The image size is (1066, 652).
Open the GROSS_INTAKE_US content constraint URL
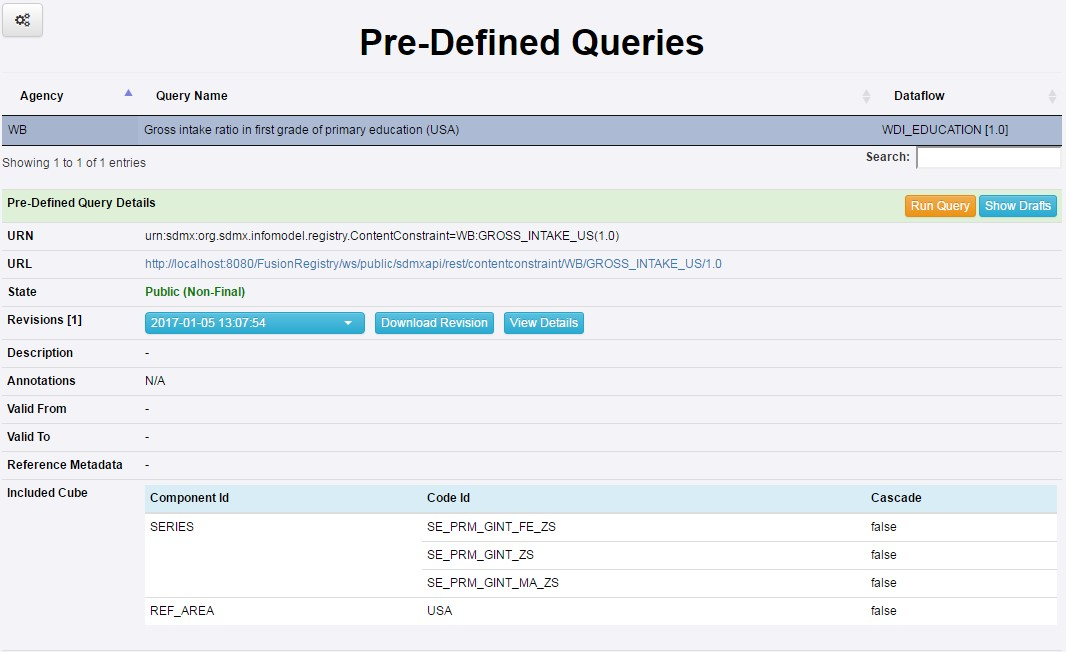[x=433, y=264]
